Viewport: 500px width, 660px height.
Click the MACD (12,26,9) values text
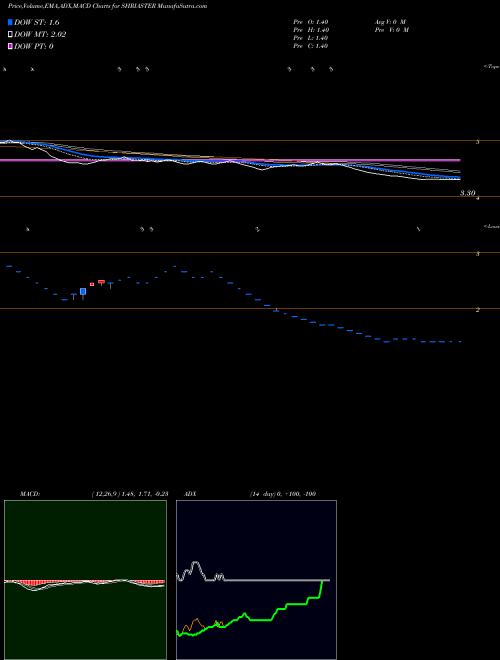(x=130, y=494)
